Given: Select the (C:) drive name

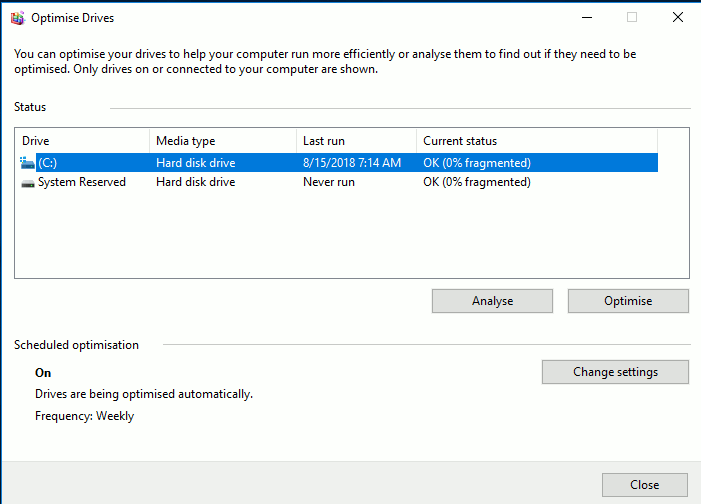Looking at the screenshot, I should point(47,163).
